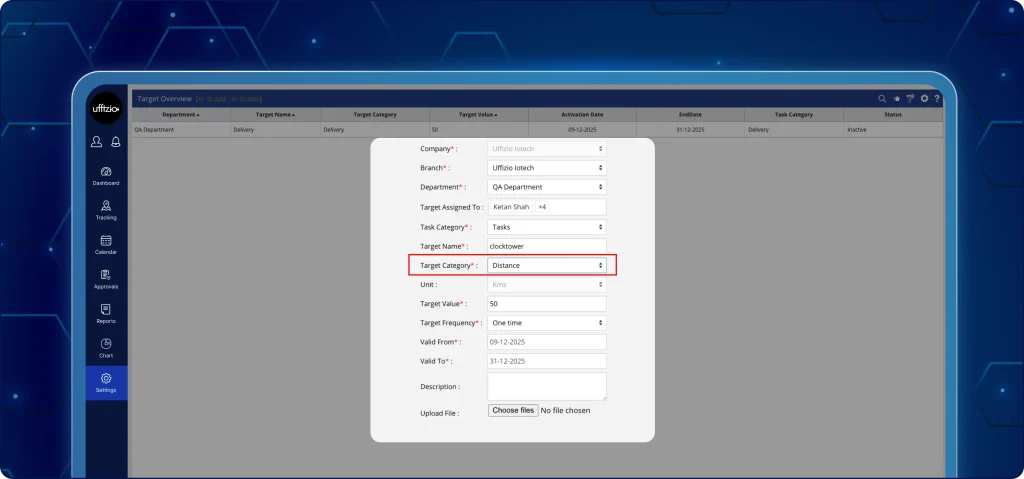Click the filter funnel icon in the header
The height and width of the screenshot is (479, 1024).
pos(910,99)
